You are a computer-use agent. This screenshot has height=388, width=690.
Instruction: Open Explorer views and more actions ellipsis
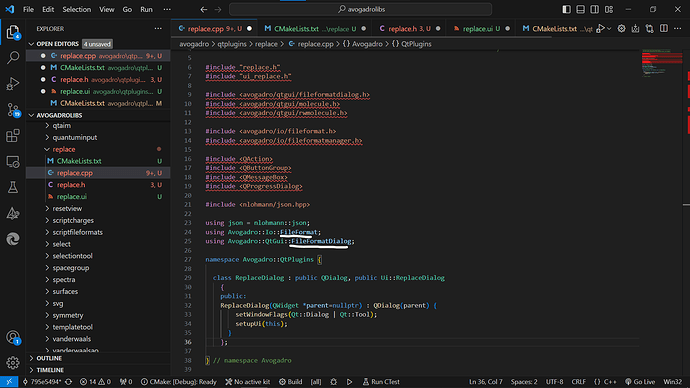pos(158,29)
